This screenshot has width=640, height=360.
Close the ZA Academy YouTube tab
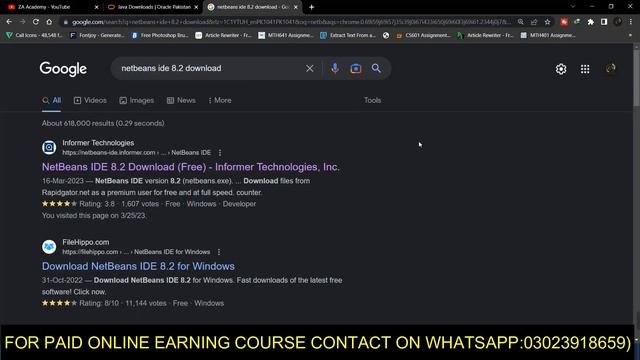97,7
